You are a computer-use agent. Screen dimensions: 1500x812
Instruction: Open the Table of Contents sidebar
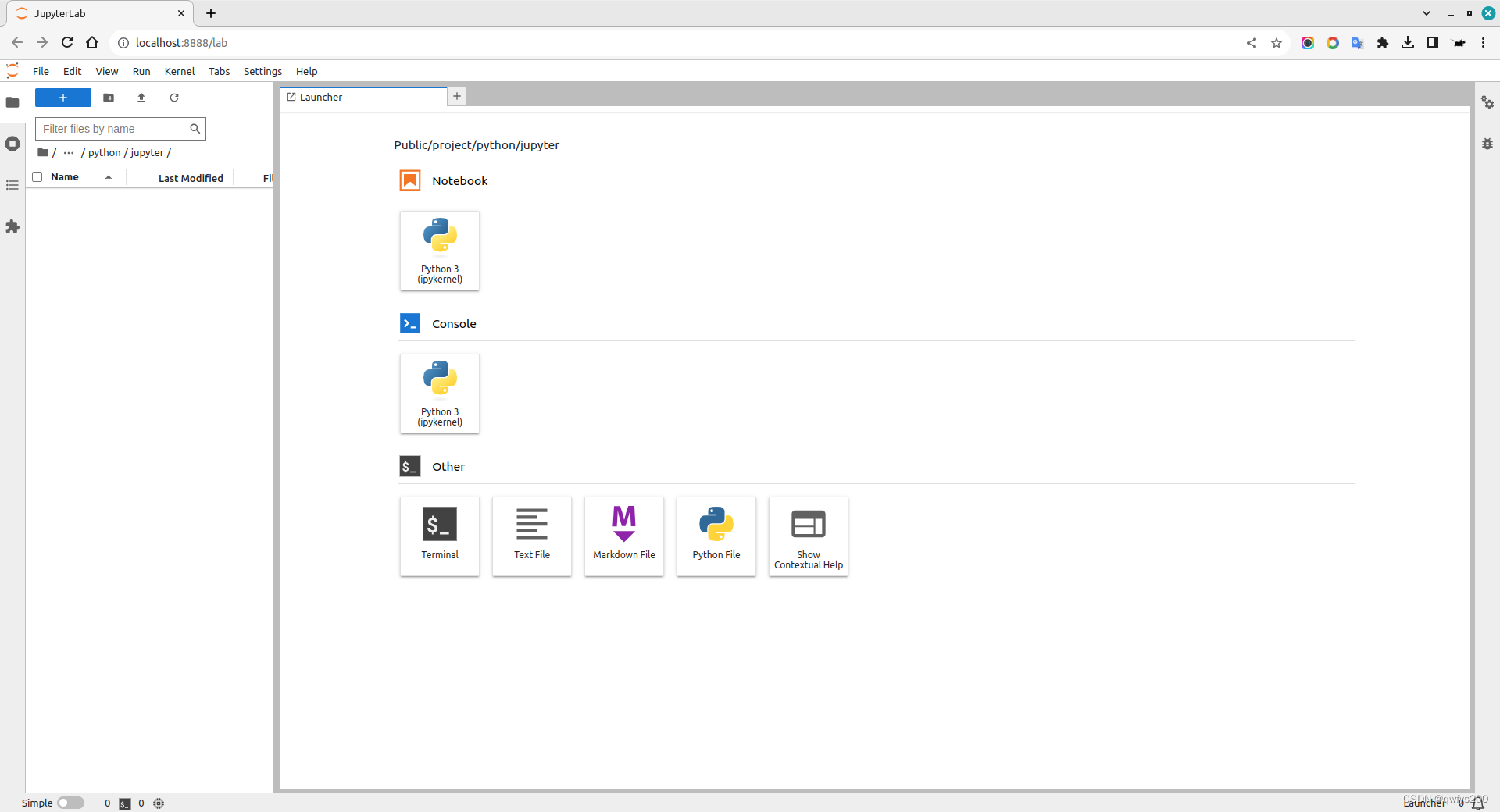[12, 185]
